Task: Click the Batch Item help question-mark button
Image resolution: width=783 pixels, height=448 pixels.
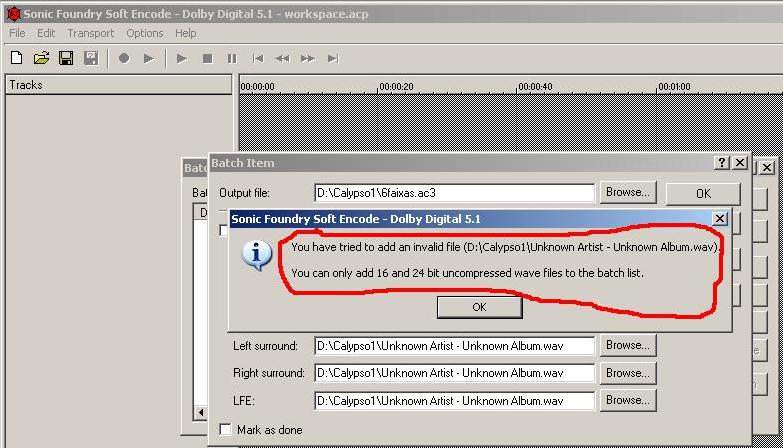Action: [x=722, y=162]
